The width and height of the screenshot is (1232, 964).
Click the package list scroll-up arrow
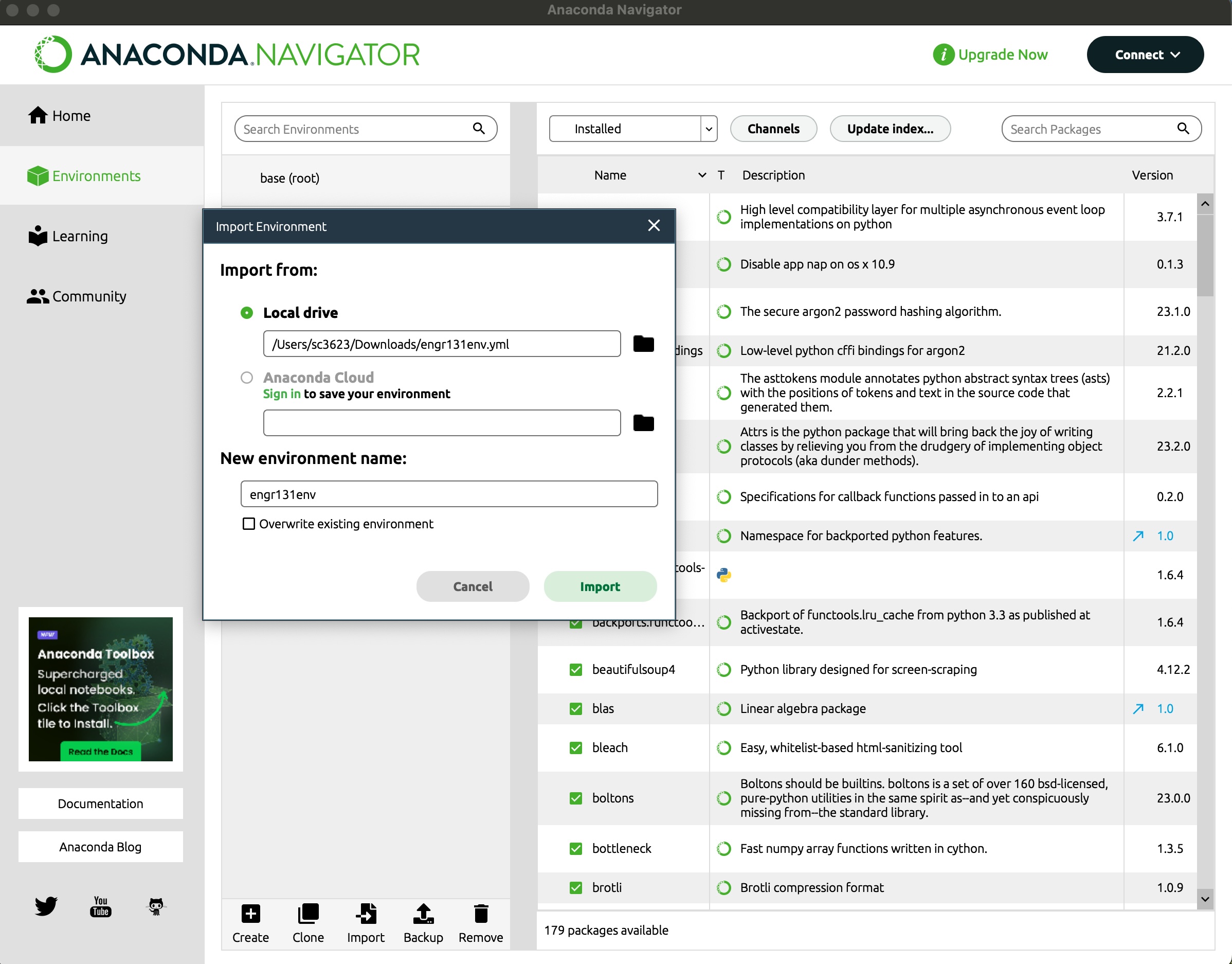tap(1205, 204)
